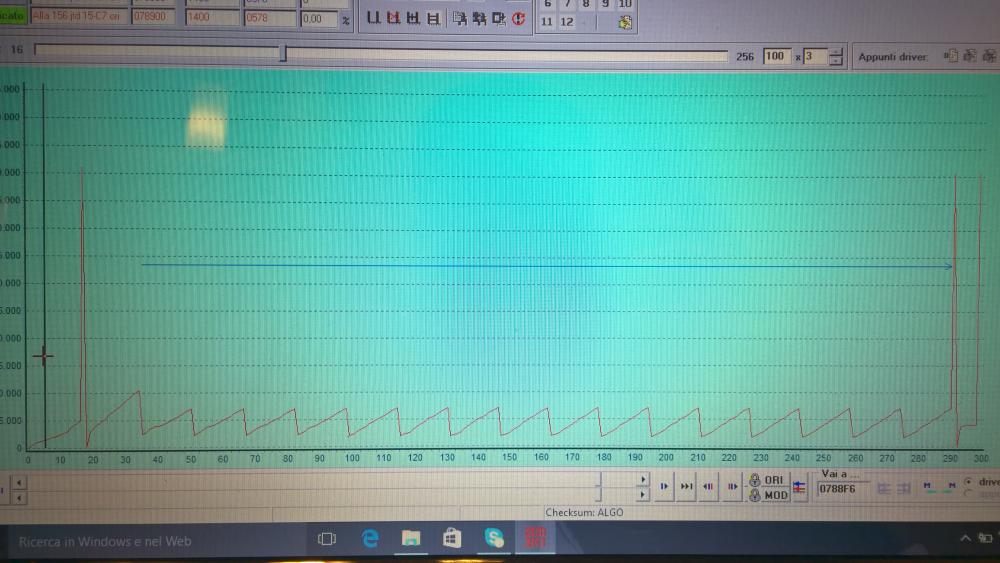Click the Alfa 156 jtd driver name field
Viewport: 1000px width, 563px height.
[78, 16]
